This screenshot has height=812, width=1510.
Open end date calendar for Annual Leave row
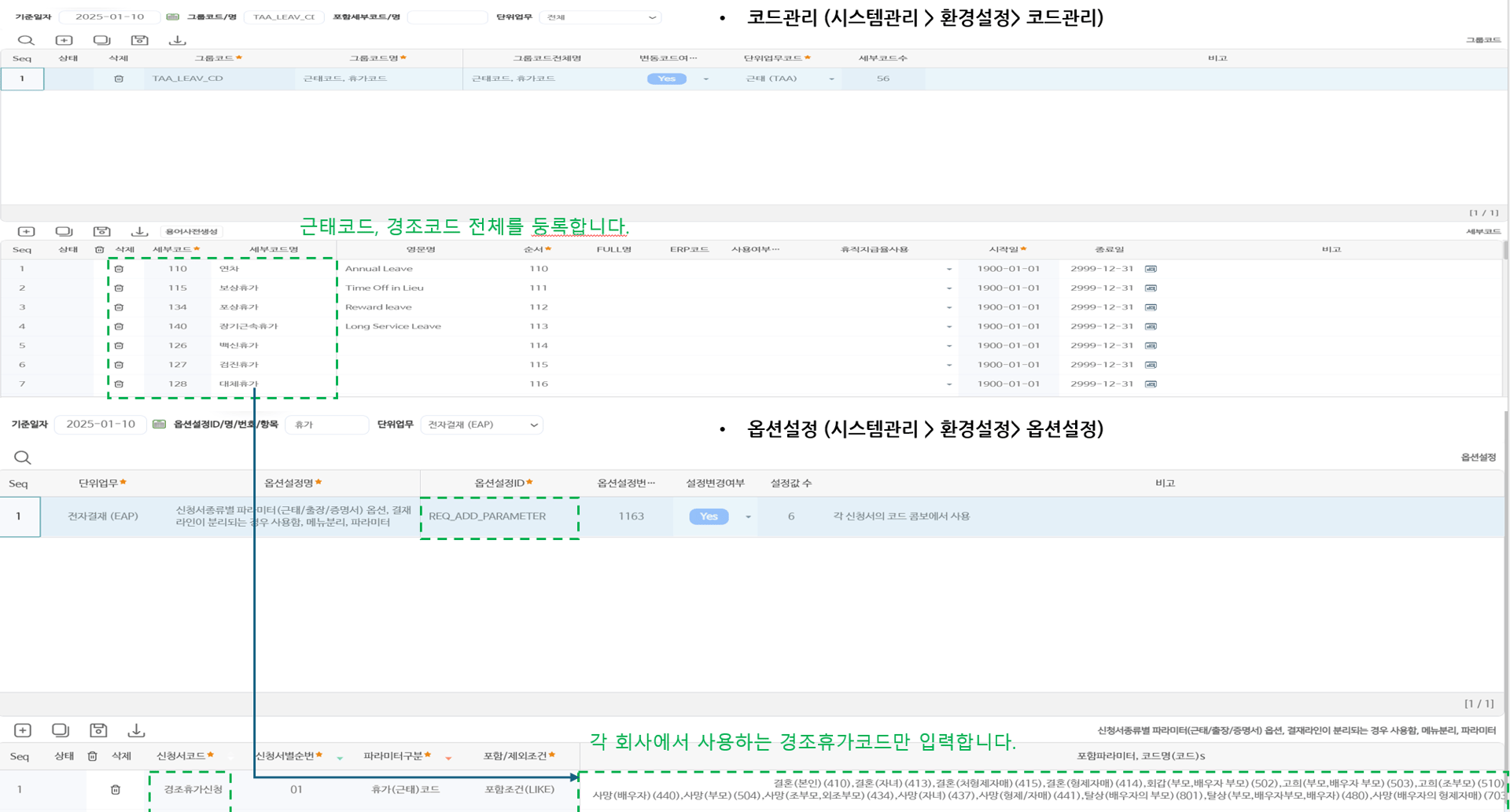pyautogui.click(x=1151, y=269)
